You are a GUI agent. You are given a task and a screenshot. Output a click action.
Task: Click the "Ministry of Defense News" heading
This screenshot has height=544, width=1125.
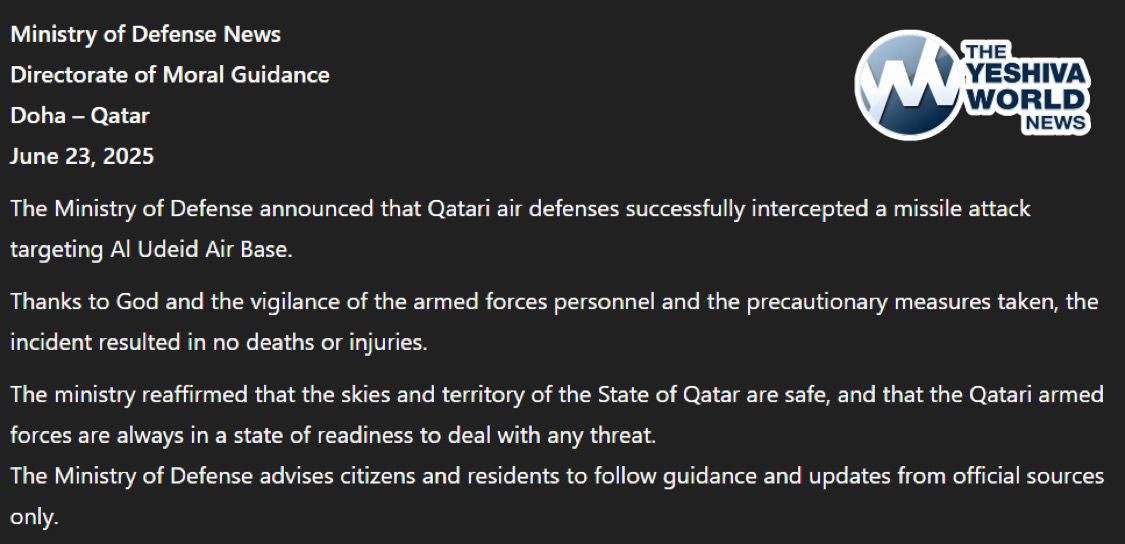tap(146, 34)
